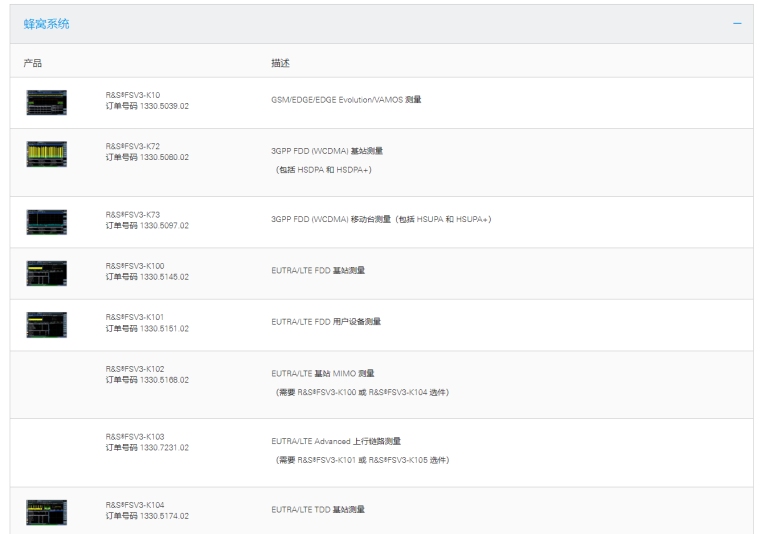The width and height of the screenshot is (760, 534).
Task: Click the GSM/EDGE/EDGE Evolution/VAMOS 测量 description
Action: (x=346, y=100)
